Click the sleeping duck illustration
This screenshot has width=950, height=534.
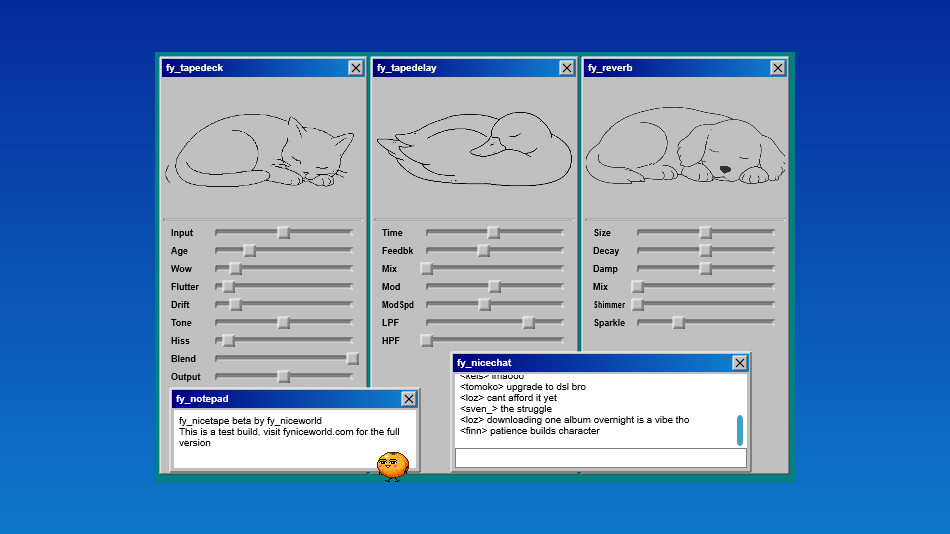tap(475, 150)
